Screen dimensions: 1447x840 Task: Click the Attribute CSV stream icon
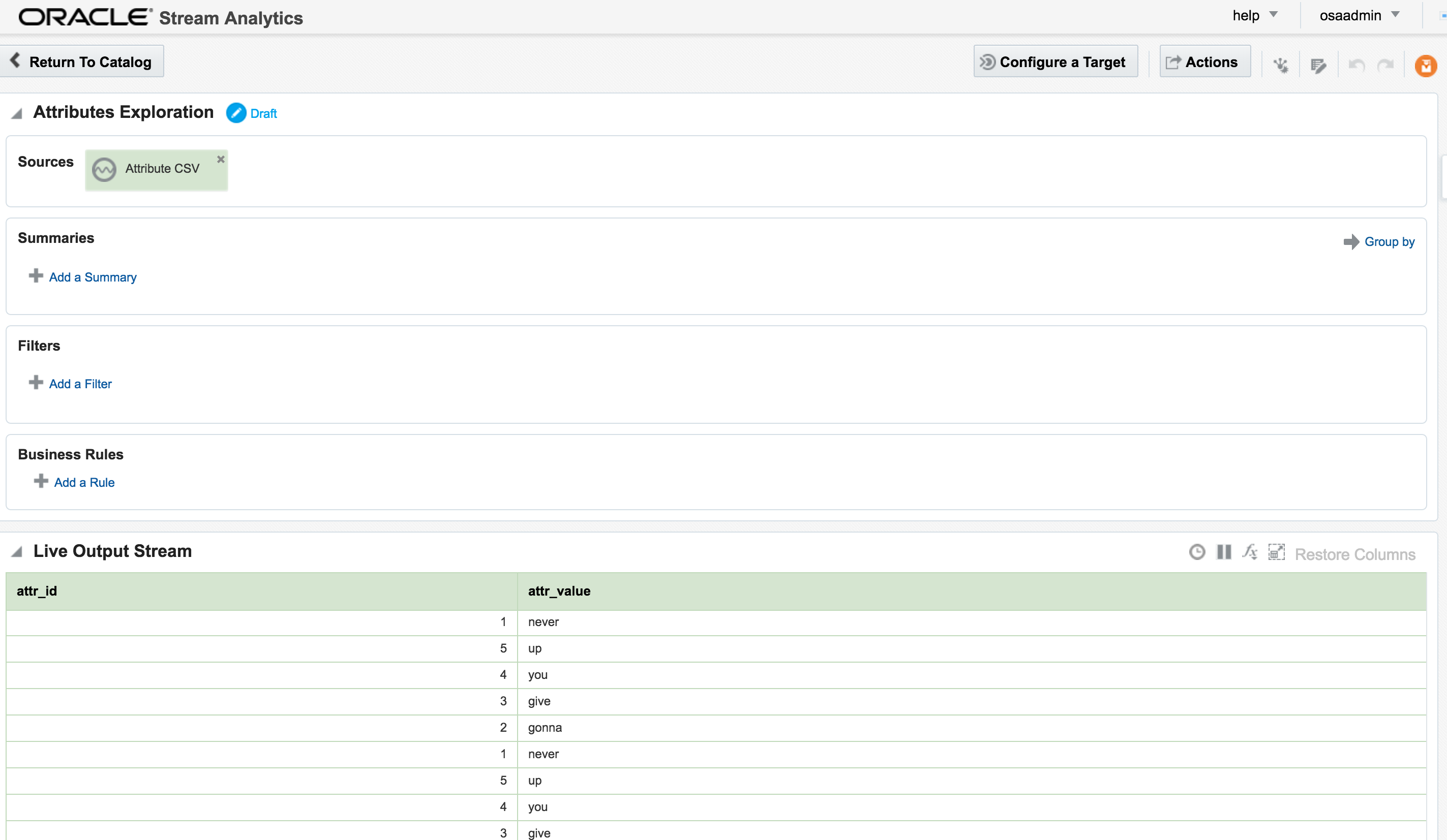point(104,169)
